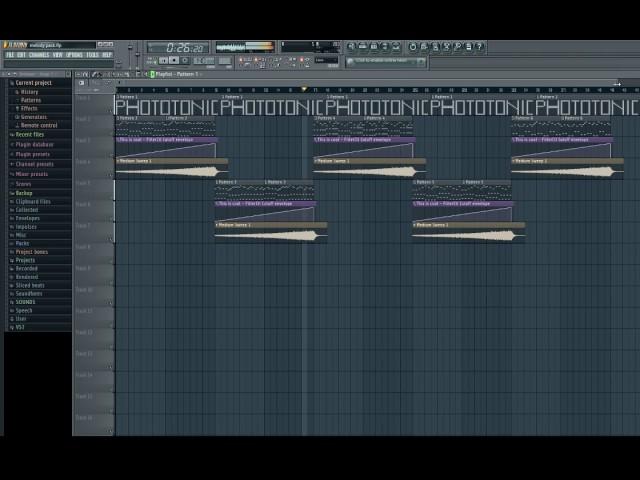Expand the Recent files browser folder
Viewport: 640px width, 480px height.
(29, 134)
